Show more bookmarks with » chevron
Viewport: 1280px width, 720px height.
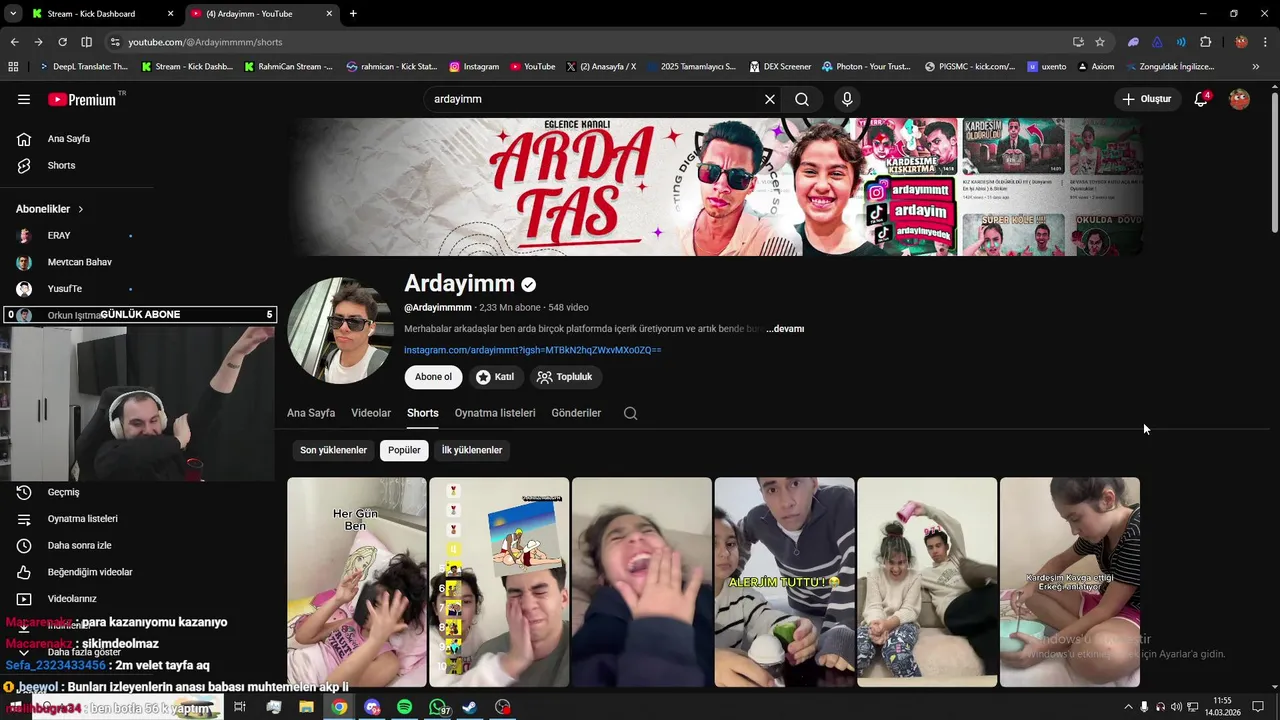pyautogui.click(x=1256, y=67)
